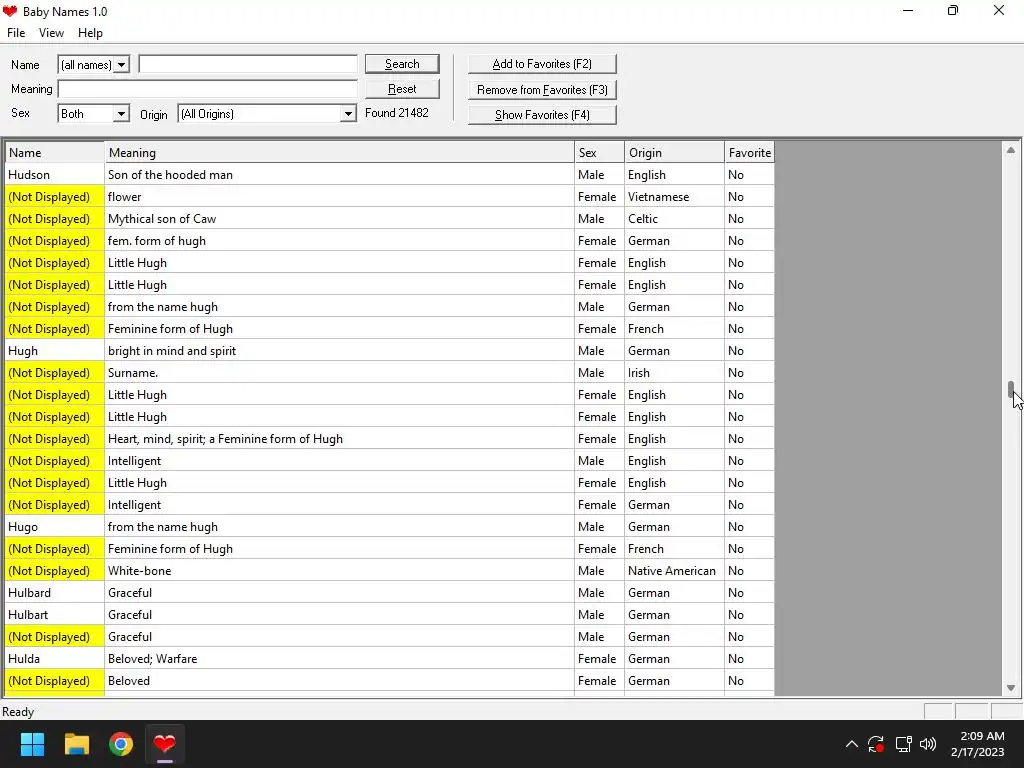This screenshot has width=1024, height=768.
Task: Click Show Favorites (F4) button
Action: point(542,115)
